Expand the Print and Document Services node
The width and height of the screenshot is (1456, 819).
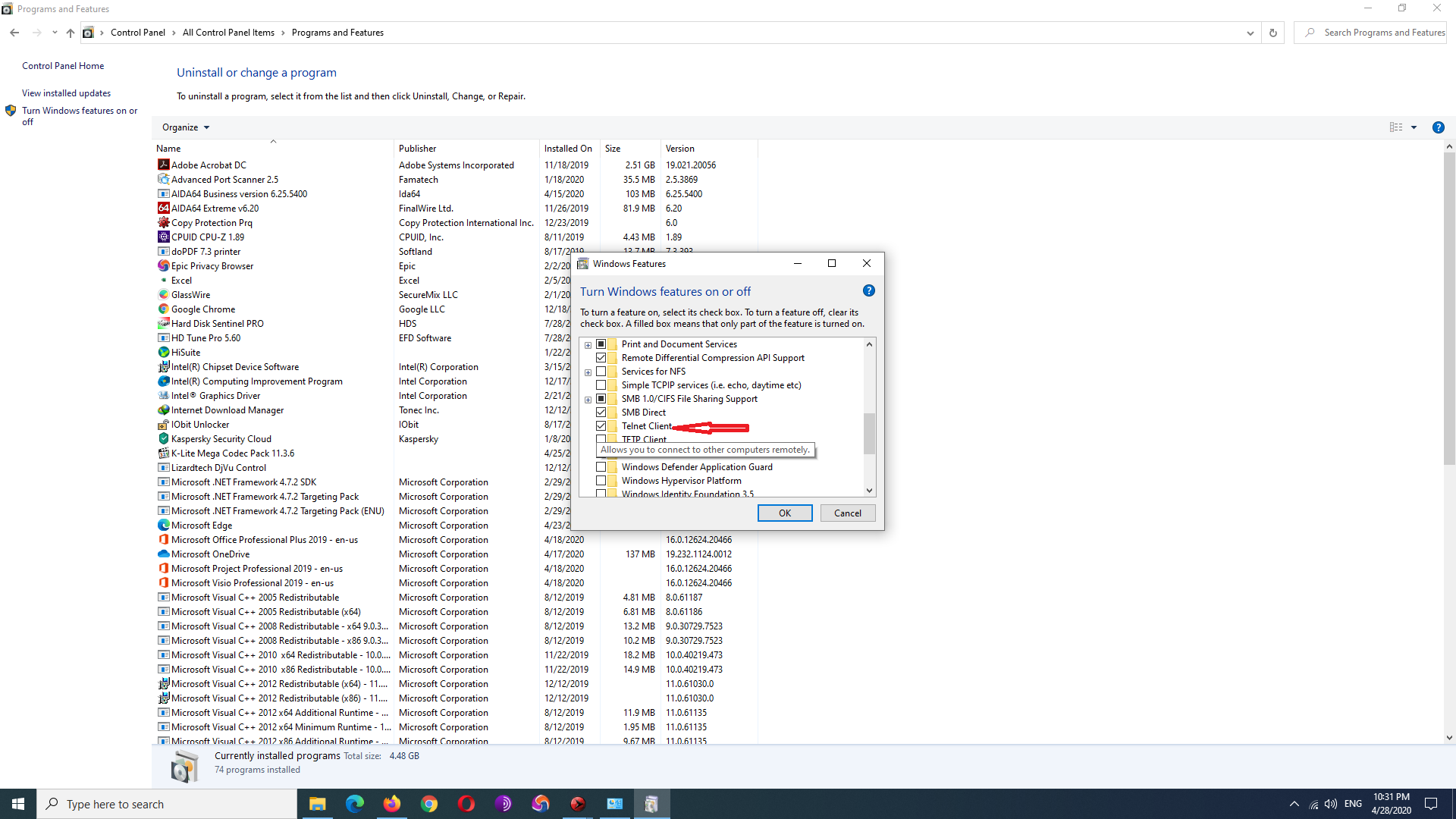(x=588, y=345)
